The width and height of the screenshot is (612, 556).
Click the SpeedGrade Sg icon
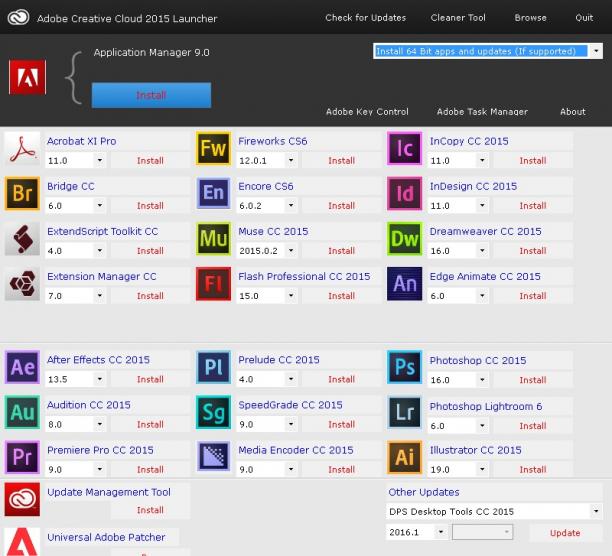pyautogui.click(x=213, y=412)
